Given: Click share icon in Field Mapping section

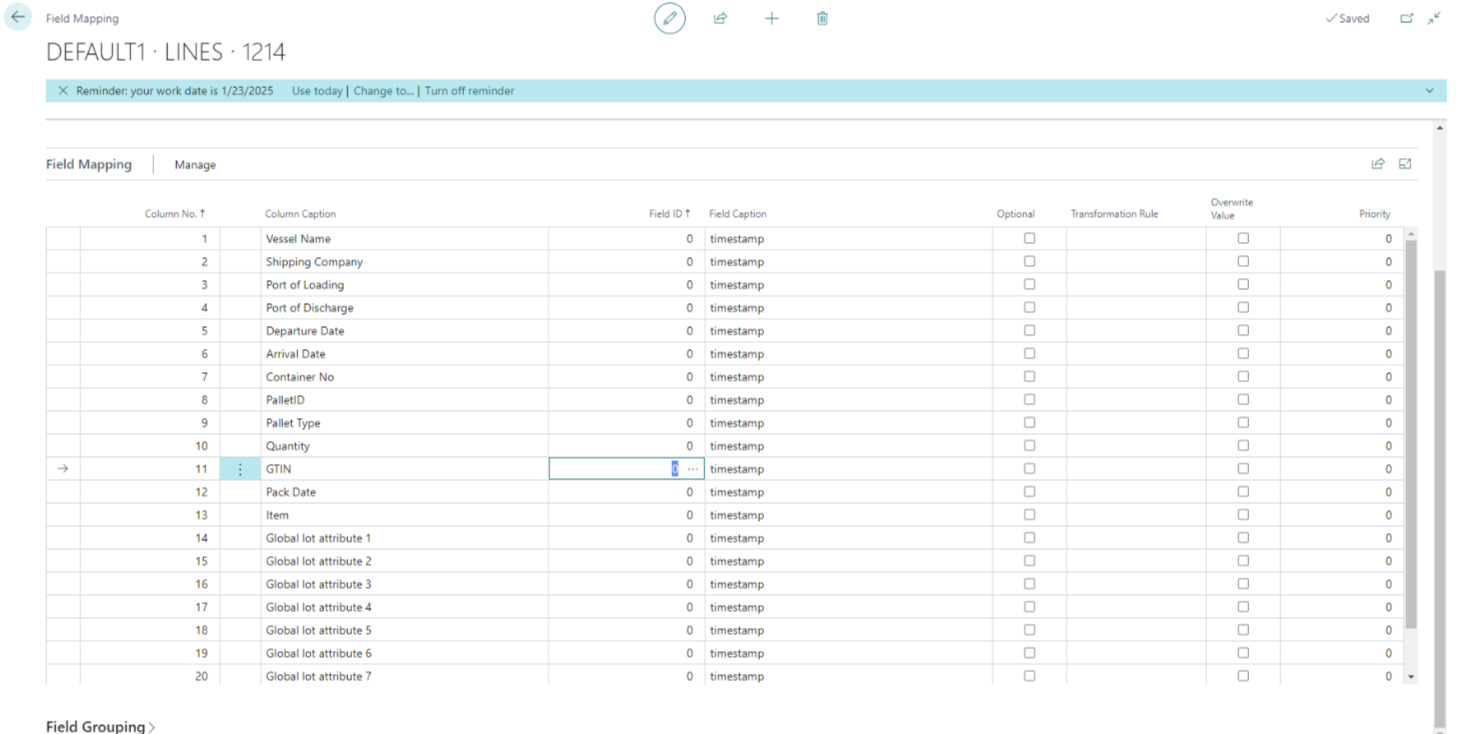Looking at the screenshot, I should (x=1378, y=164).
